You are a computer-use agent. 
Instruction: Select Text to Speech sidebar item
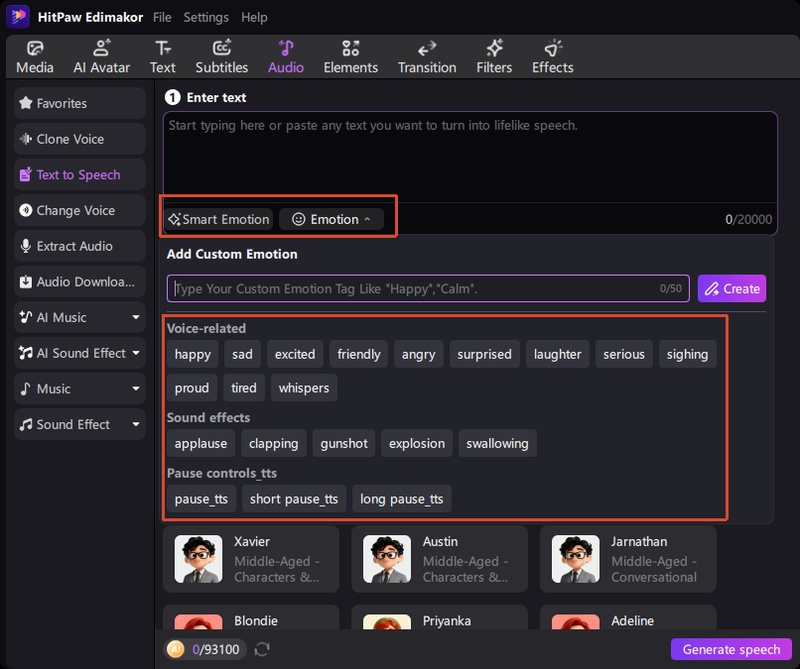click(x=80, y=175)
